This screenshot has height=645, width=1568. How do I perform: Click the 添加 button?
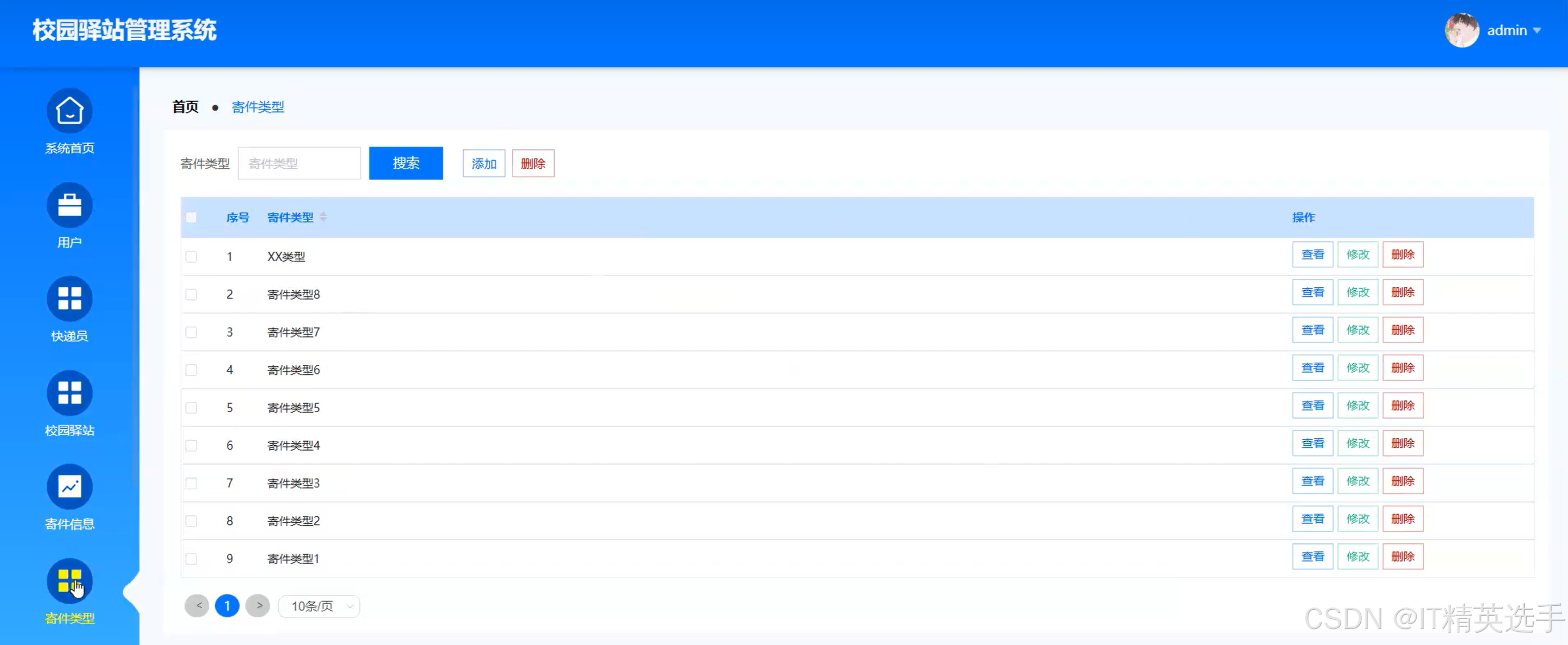[484, 163]
